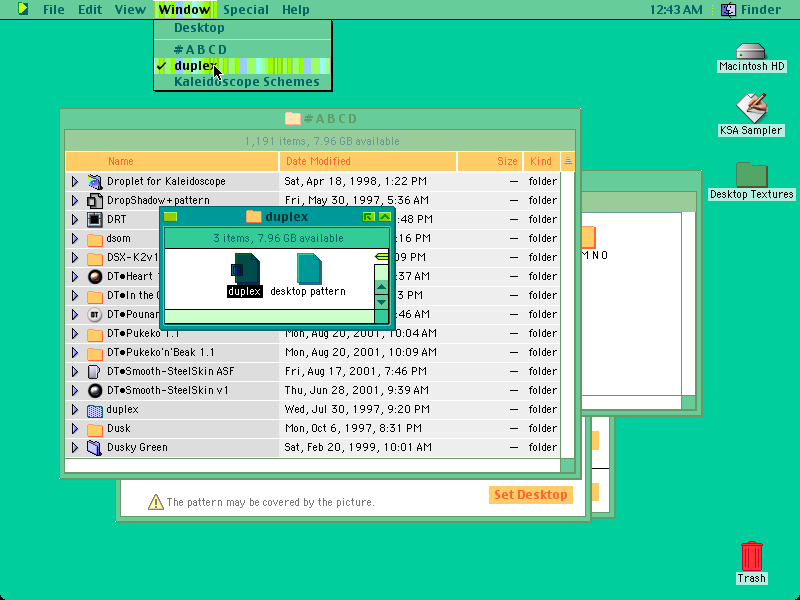
Task: Expand the DT•Pukeko 1.1 folder
Action: point(74,334)
